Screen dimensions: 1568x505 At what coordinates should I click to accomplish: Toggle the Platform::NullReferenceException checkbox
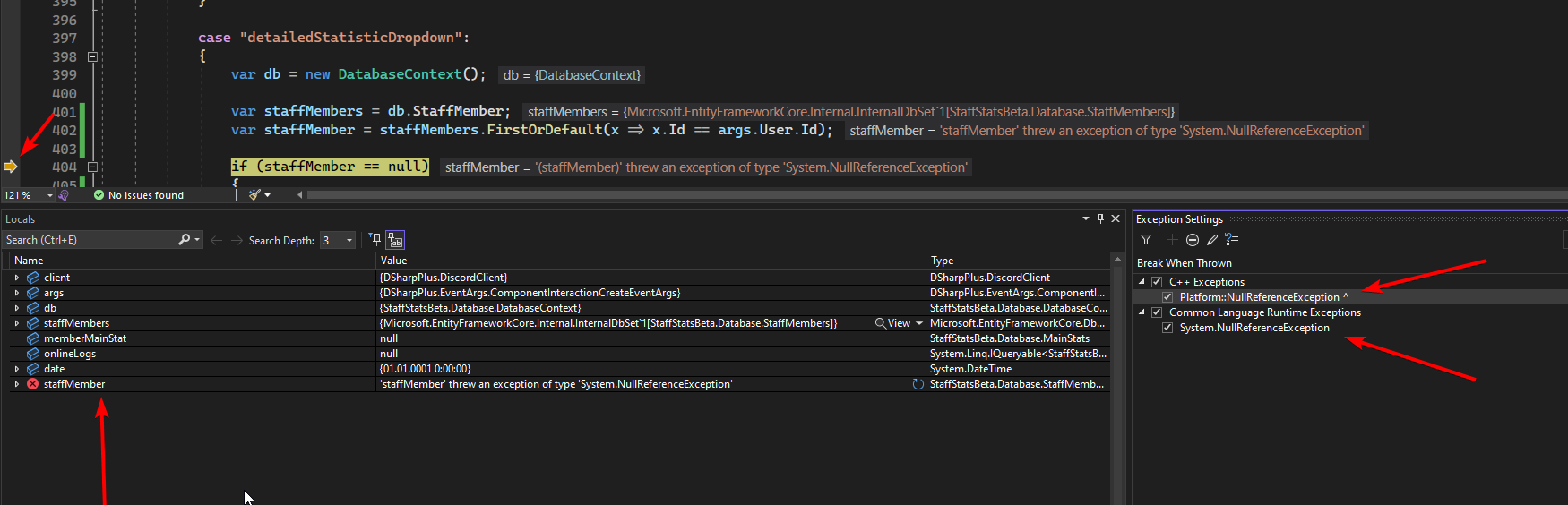(1167, 297)
